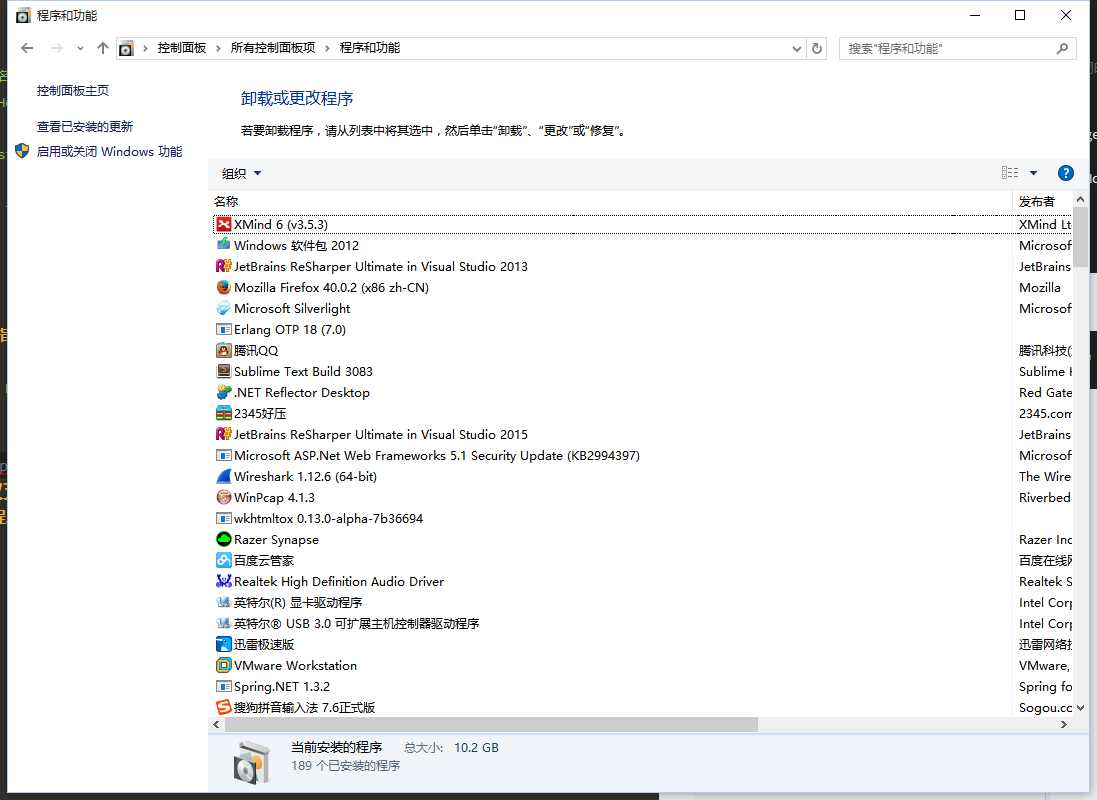1097x800 pixels.
Task: Click the Wireshark shark fin icon
Action: click(223, 476)
